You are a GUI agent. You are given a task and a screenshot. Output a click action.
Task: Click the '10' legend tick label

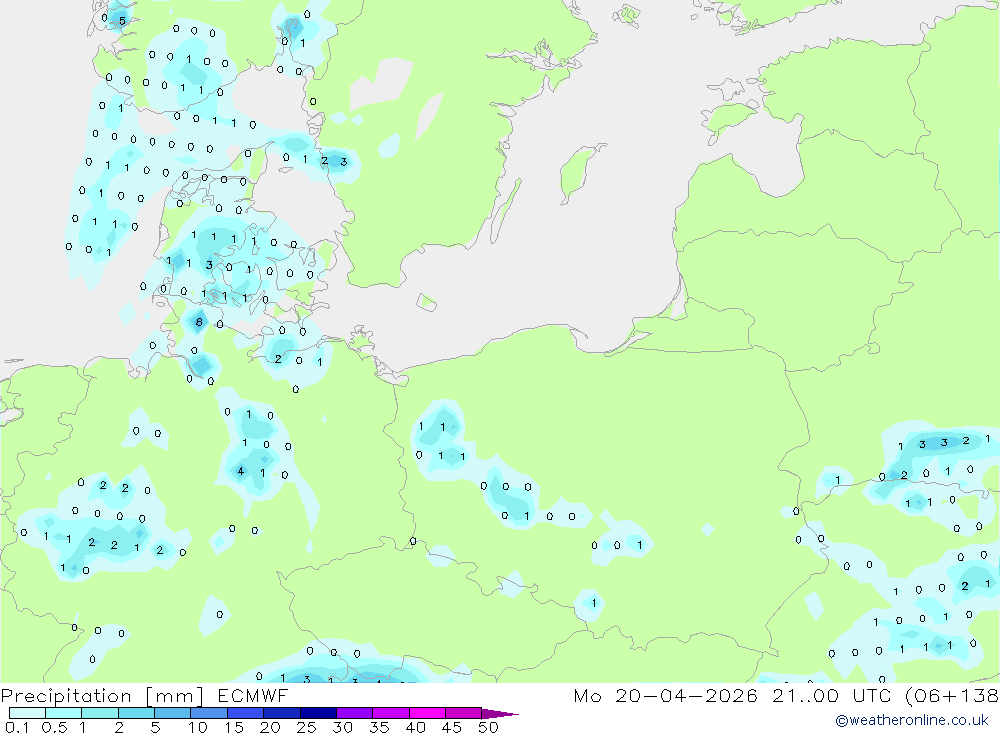coord(198,727)
